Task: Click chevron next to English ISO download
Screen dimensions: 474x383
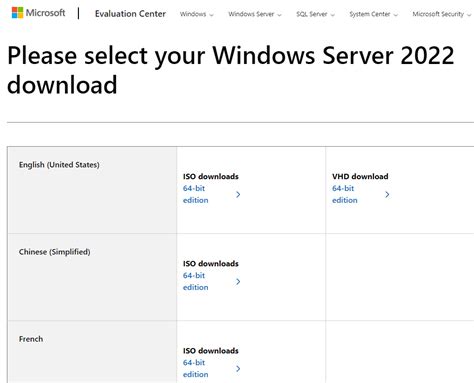Action: point(238,194)
